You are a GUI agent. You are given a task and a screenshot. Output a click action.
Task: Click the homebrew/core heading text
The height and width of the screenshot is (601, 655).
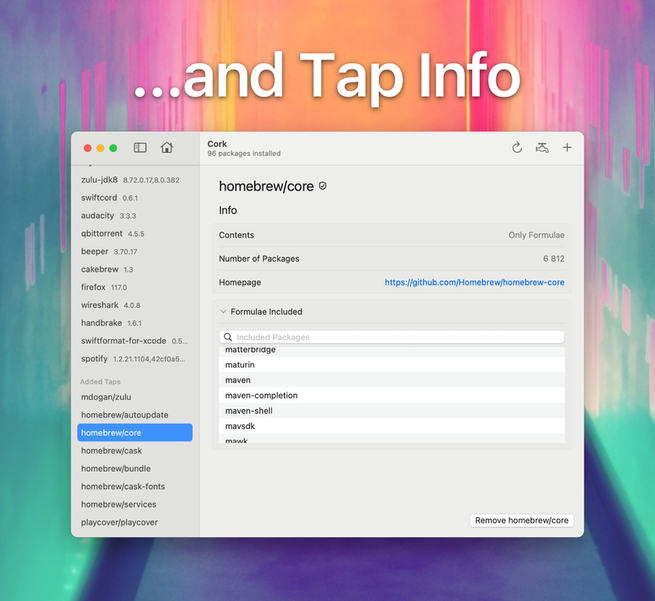266,186
